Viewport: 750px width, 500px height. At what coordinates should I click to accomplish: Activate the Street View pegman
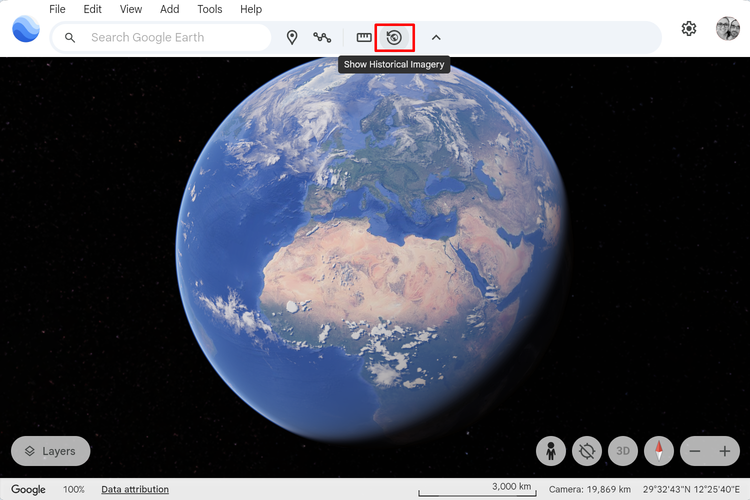[x=551, y=451]
